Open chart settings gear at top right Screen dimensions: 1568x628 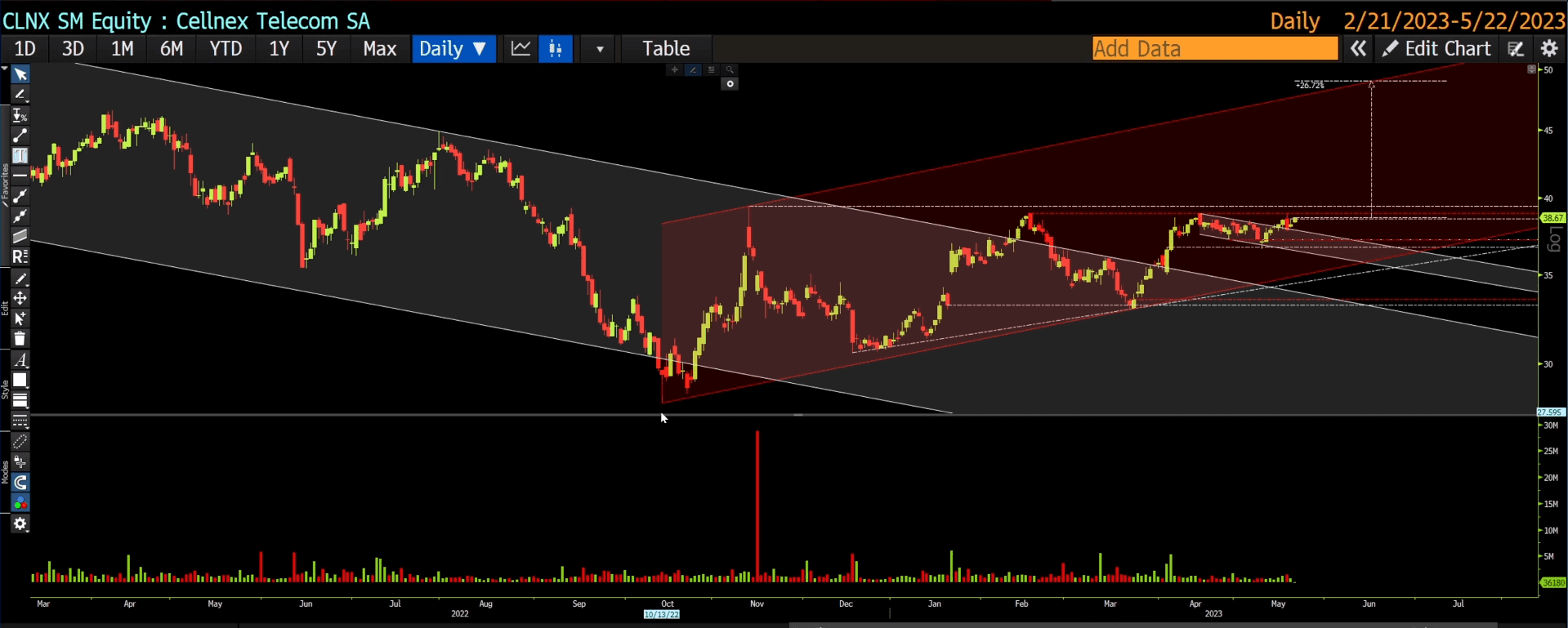pyautogui.click(x=1549, y=49)
